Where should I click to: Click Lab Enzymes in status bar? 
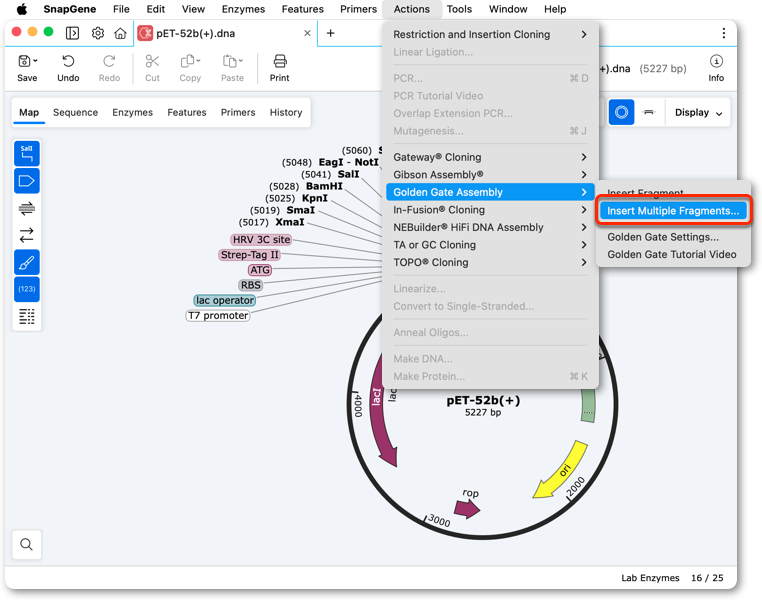coord(650,578)
